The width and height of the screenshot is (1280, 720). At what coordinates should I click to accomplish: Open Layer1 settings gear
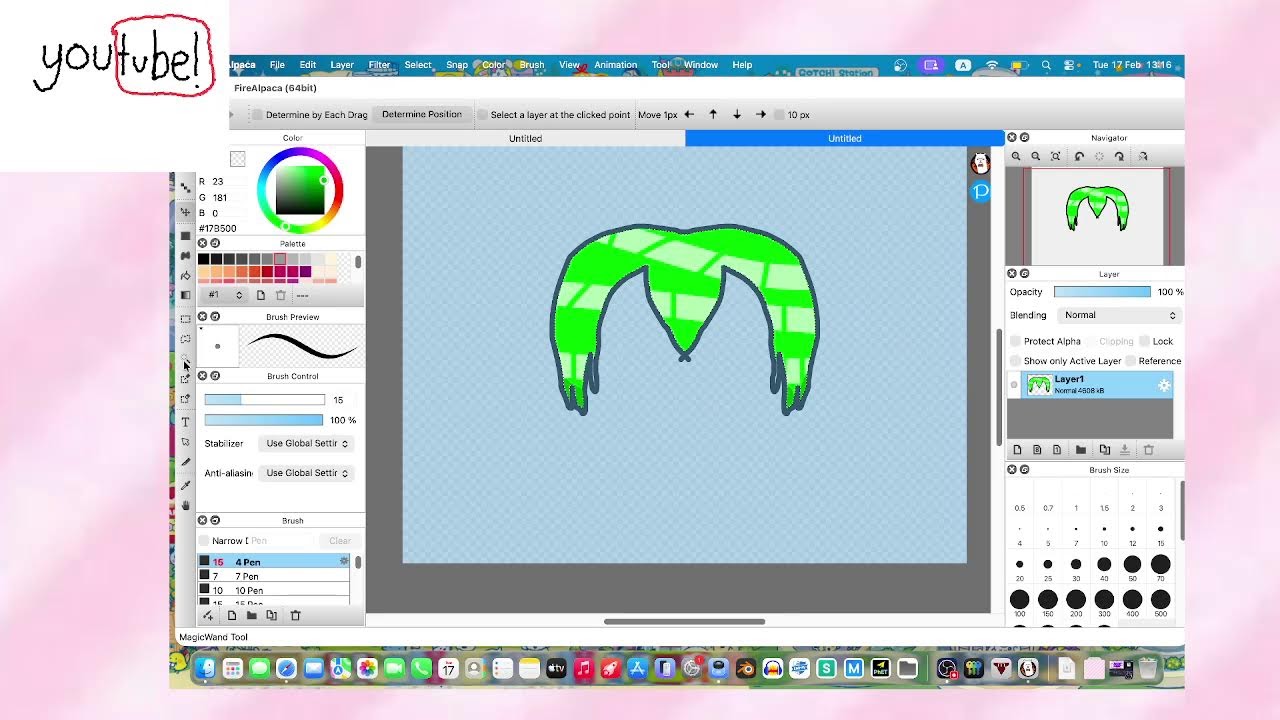tap(1164, 385)
